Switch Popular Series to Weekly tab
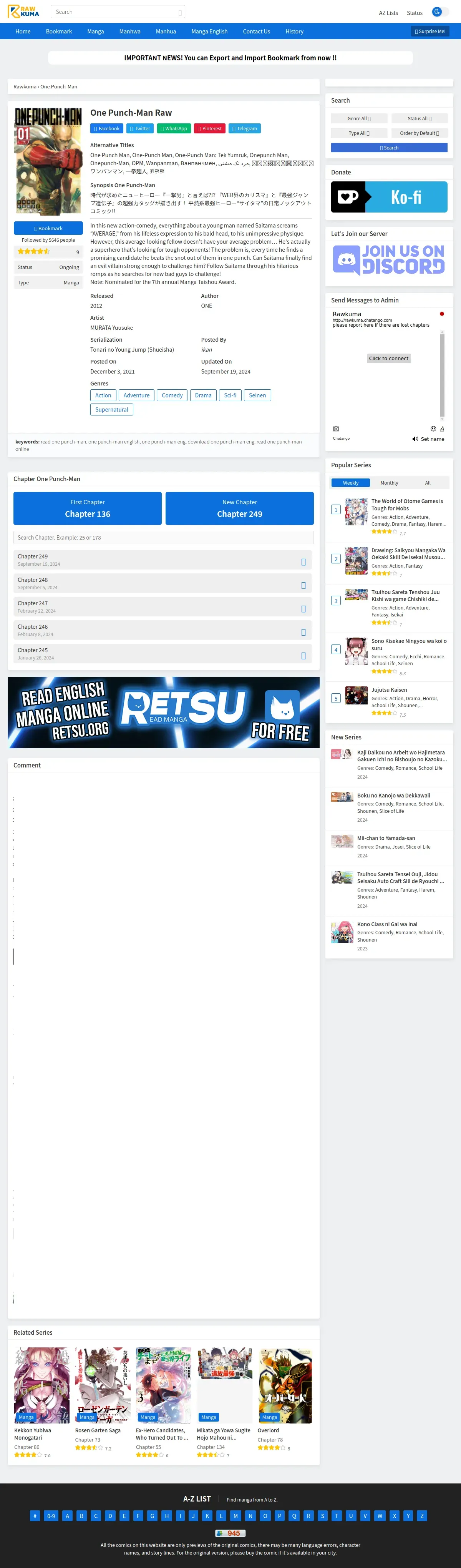 [351, 483]
